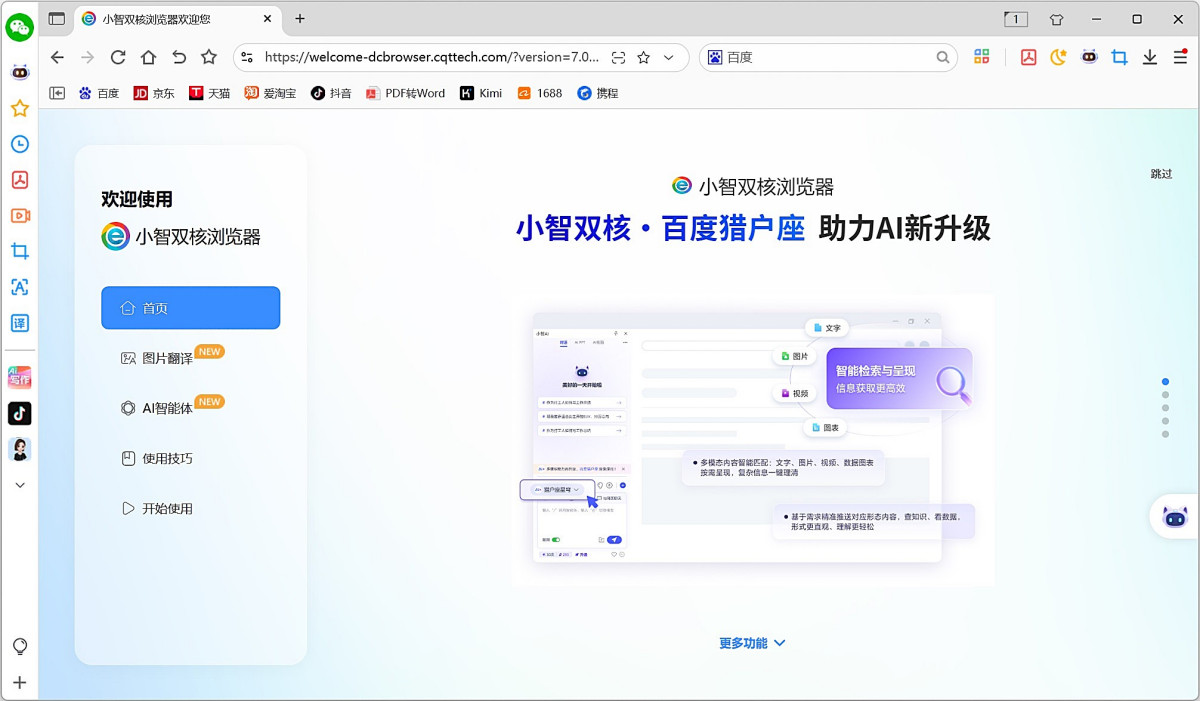Select 图片翻译 in the welcome menu
Image resolution: width=1200 pixels, height=701 pixels.
[168, 355]
